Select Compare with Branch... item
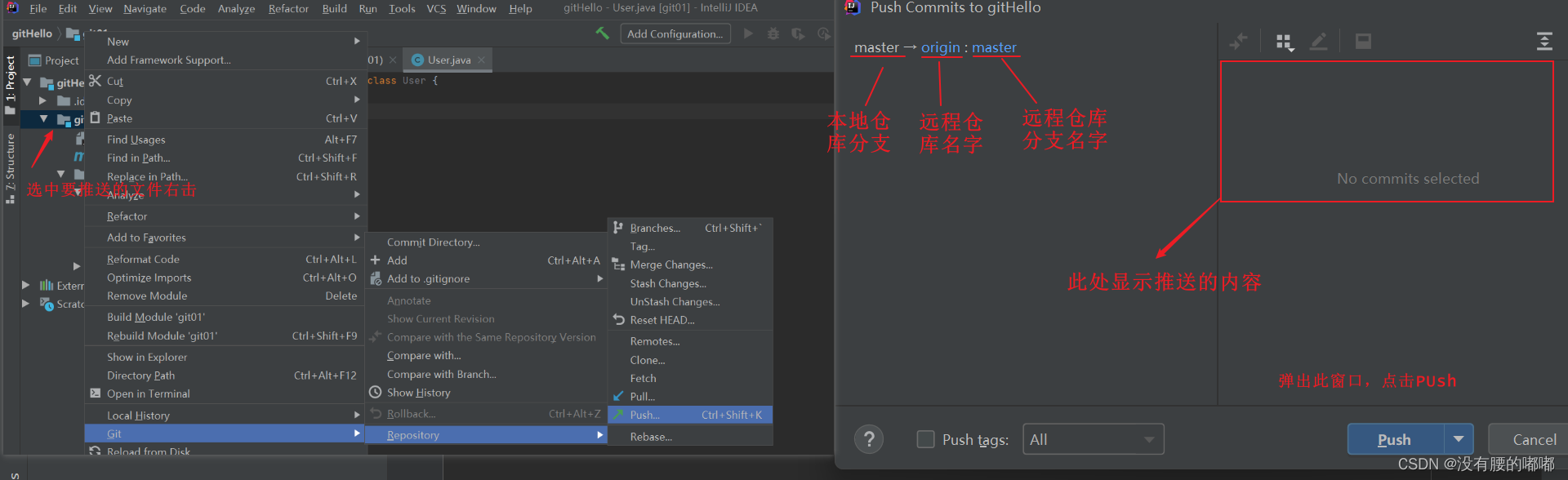Screen dimensions: 1568x480 coord(486,374)
